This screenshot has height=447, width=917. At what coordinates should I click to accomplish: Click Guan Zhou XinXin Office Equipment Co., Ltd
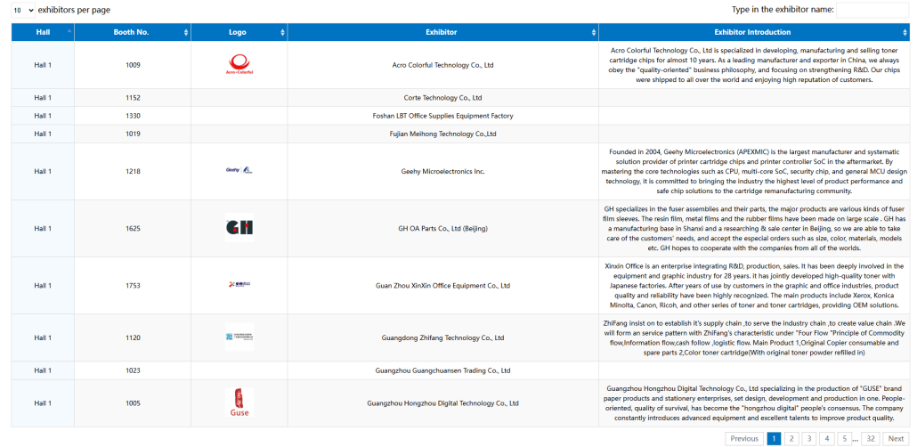[x=442, y=286]
